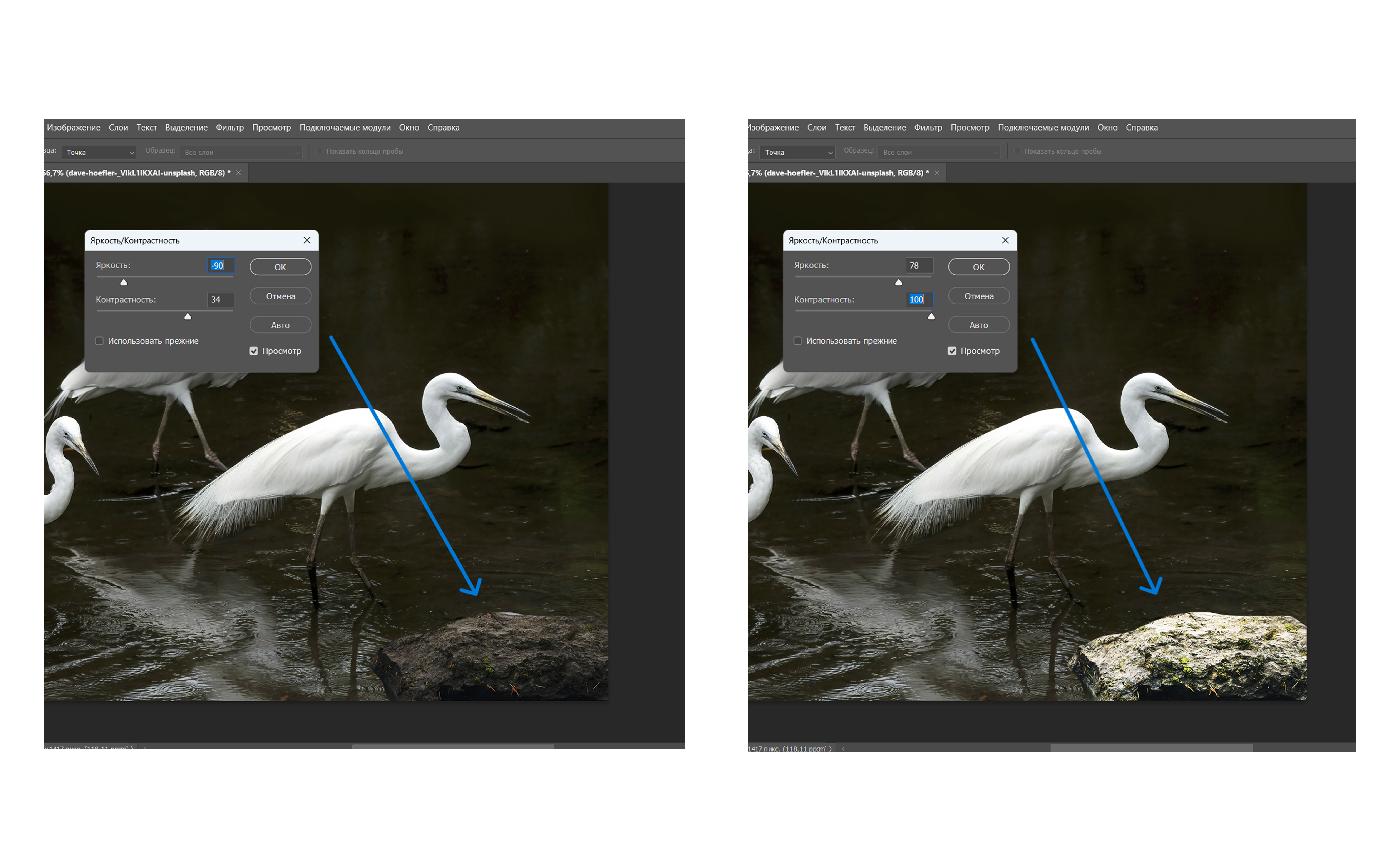1400x853 pixels.
Task: Open the Фильтр menu in left window
Action: coord(229,127)
